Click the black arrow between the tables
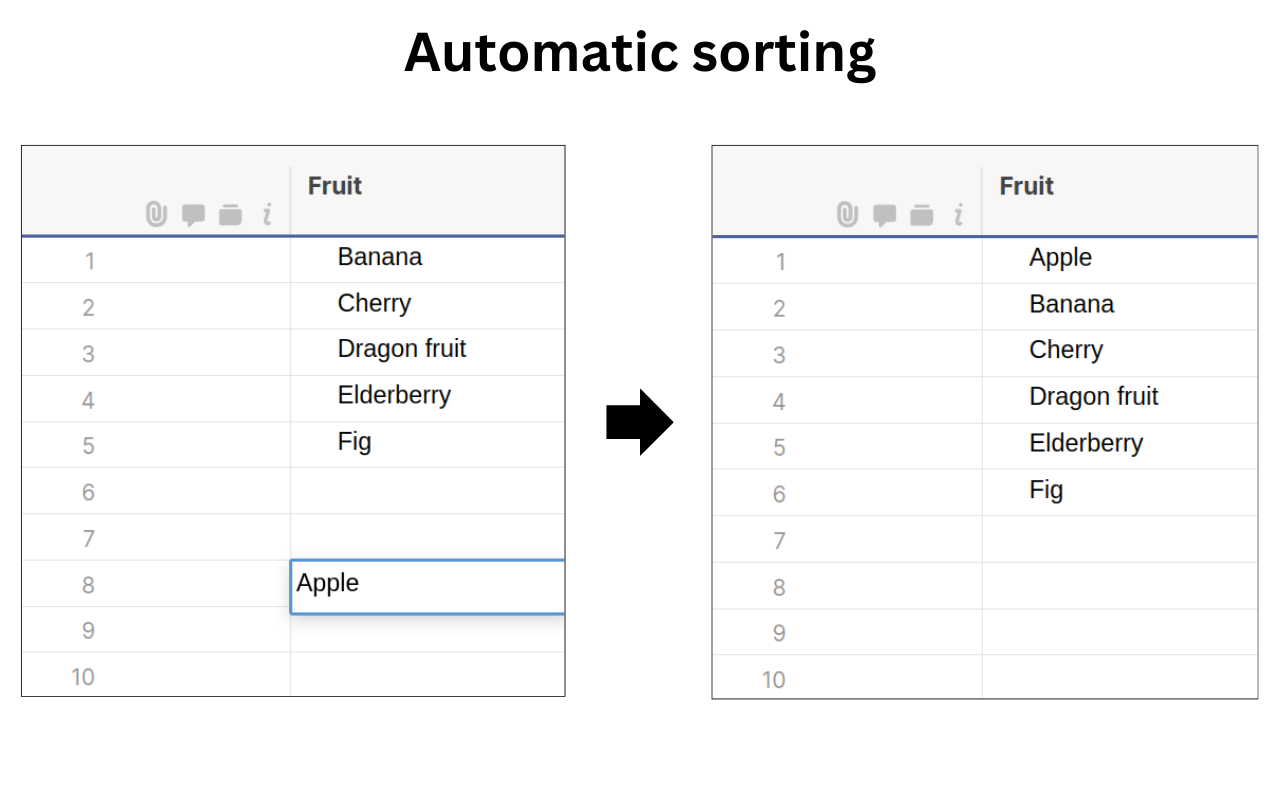 [639, 423]
